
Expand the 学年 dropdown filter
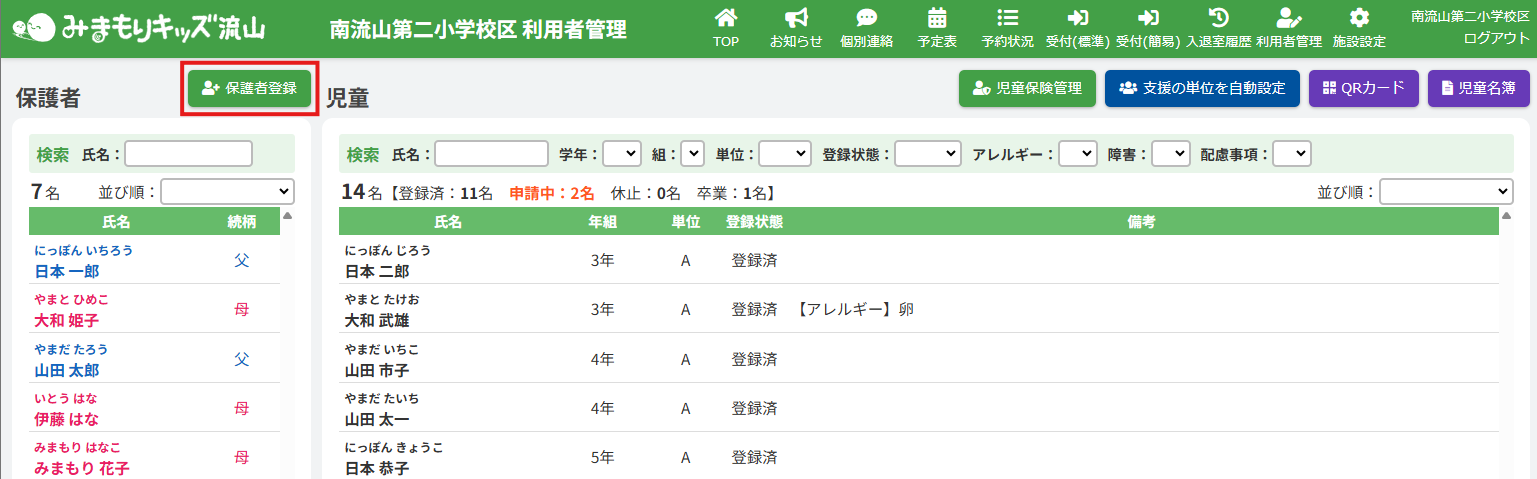point(621,154)
